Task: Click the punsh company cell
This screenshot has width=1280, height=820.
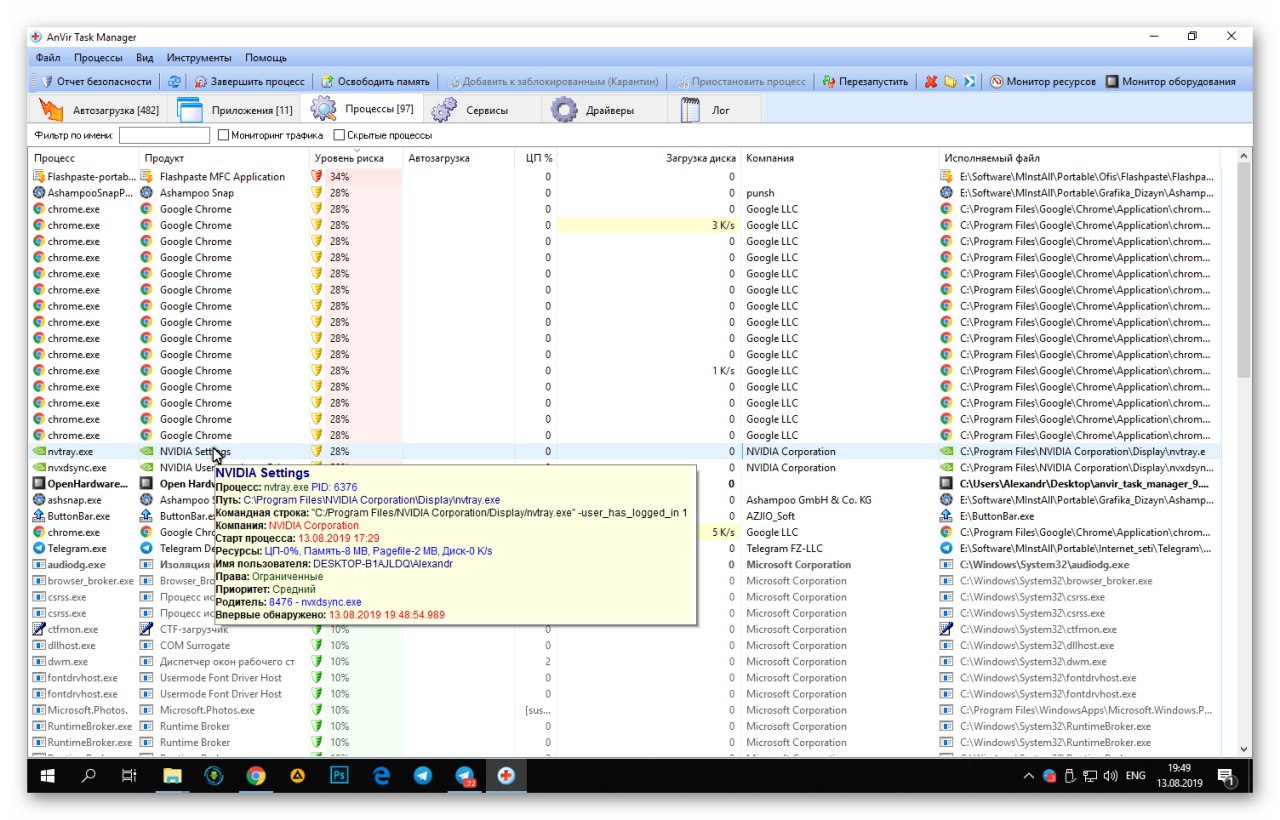Action: (x=760, y=193)
